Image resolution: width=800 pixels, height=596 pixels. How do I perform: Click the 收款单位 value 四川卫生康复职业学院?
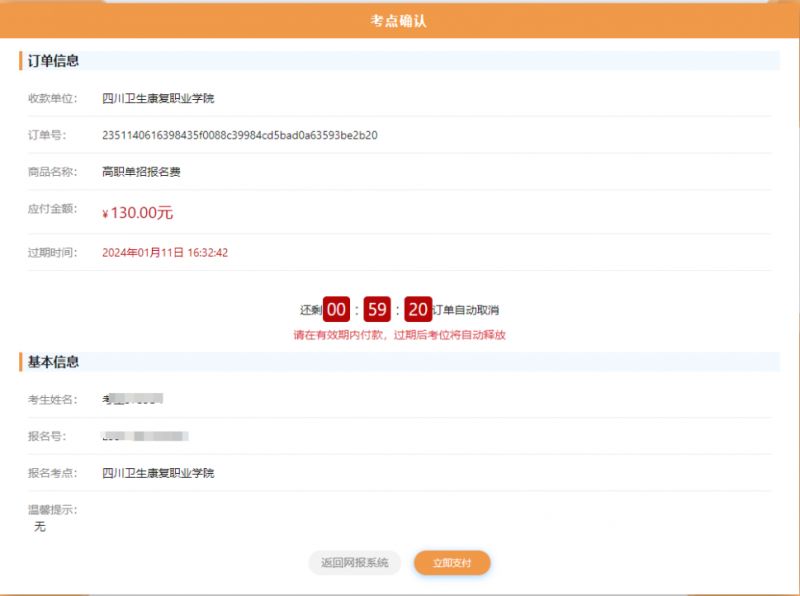click(158, 98)
